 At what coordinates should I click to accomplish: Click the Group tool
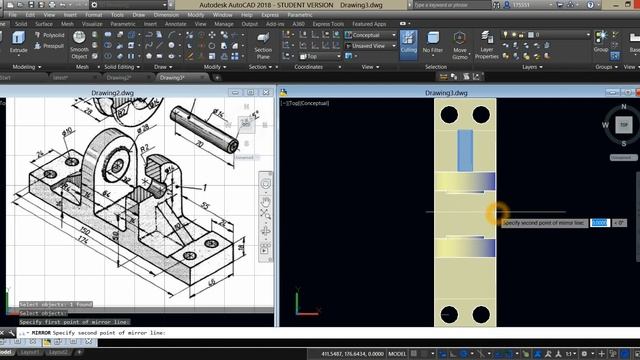coord(601,42)
